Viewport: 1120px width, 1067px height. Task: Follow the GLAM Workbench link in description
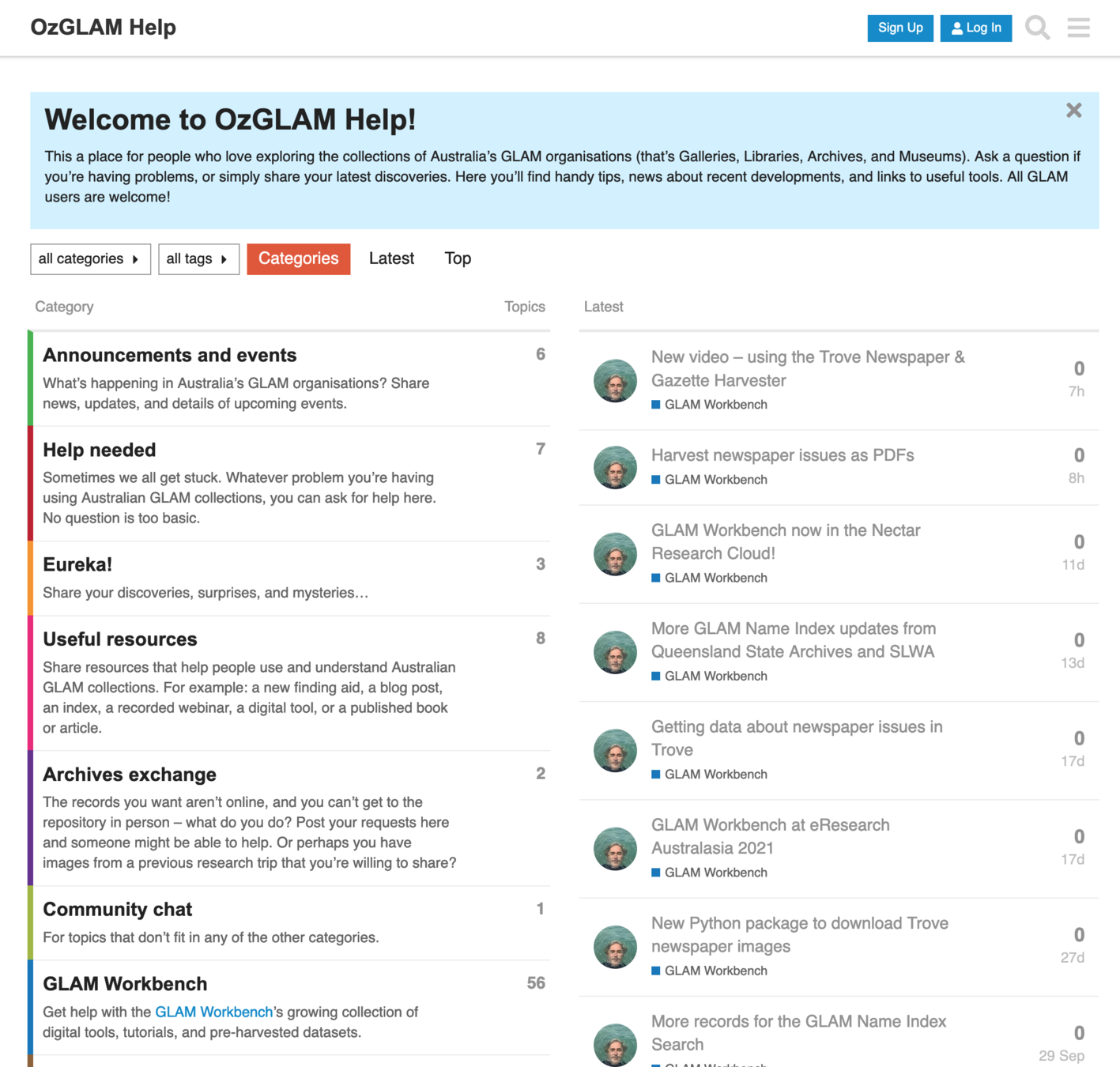[x=213, y=1012]
